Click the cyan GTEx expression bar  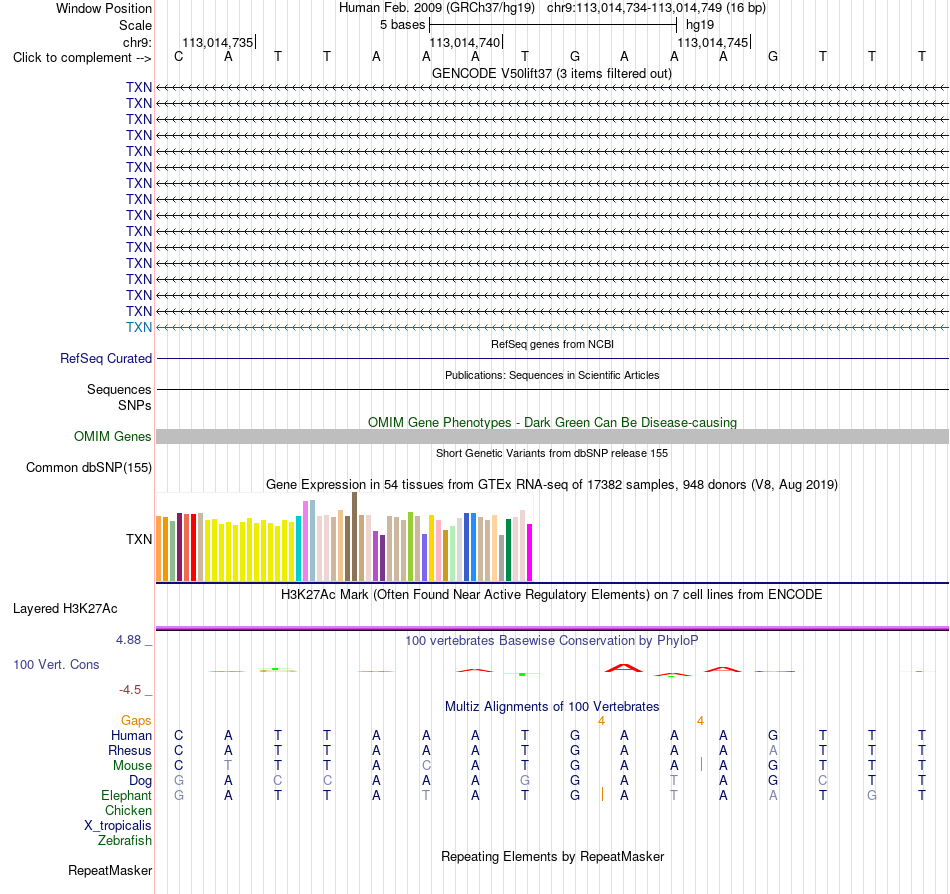(298, 549)
